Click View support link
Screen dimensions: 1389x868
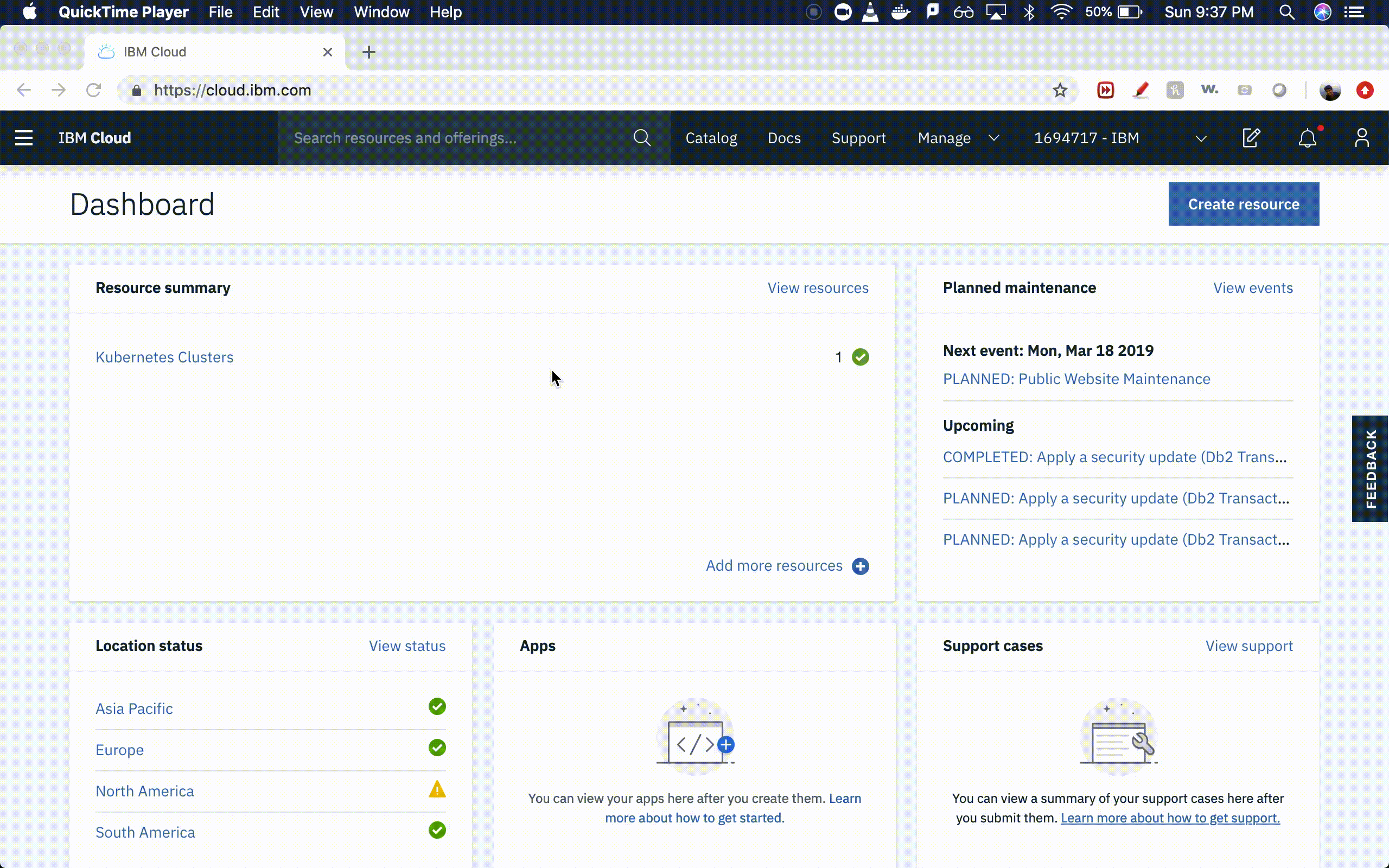click(x=1249, y=646)
